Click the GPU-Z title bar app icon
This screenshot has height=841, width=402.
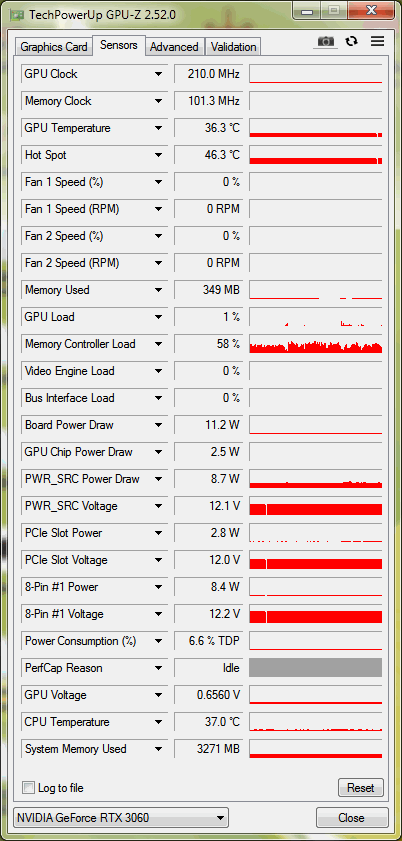click(17, 14)
